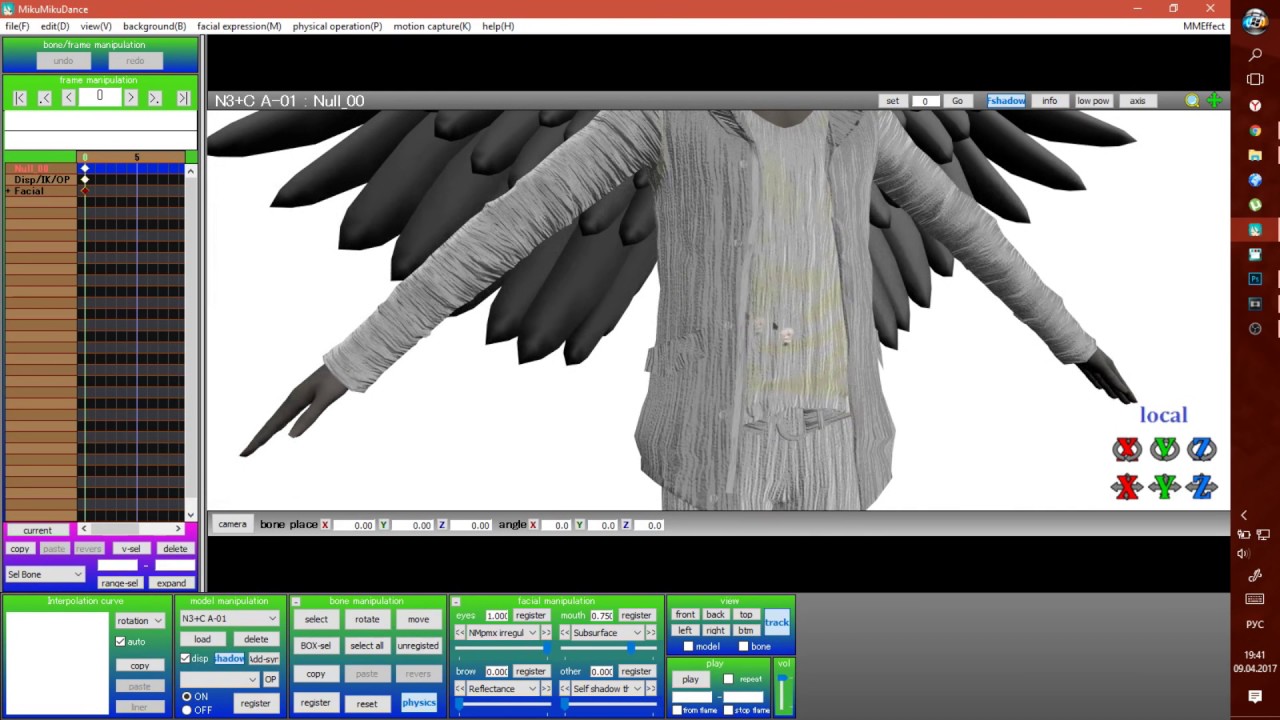Image resolution: width=1280 pixels, height=720 pixels.
Task: Open Task View on the taskbar
Action: click(1255, 80)
